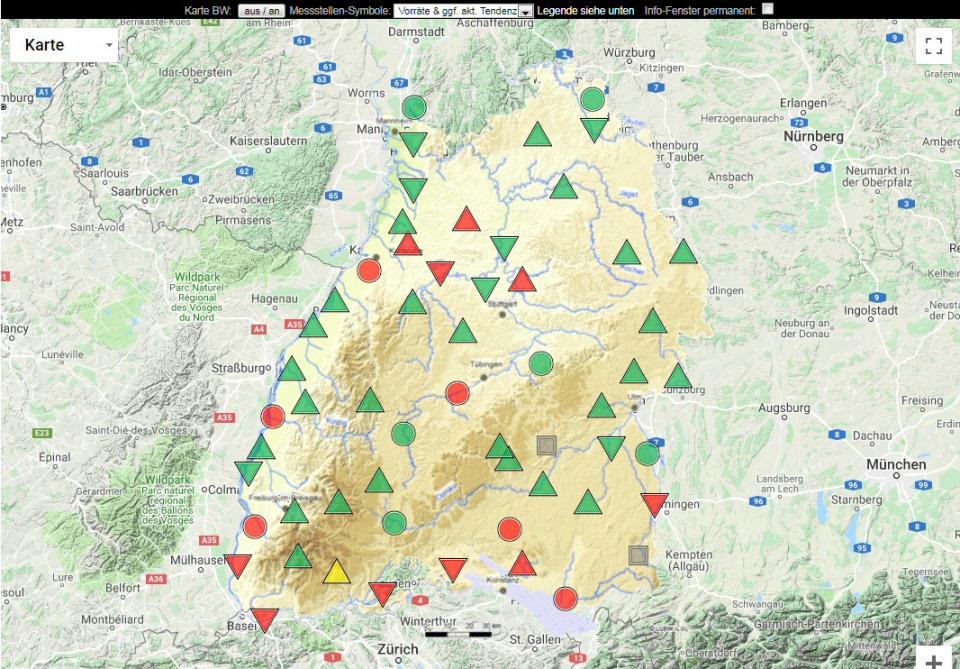The height and width of the screenshot is (669, 960).
Task: Toggle Karte BW overlay with aus/an
Action: pyautogui.click(x=262, y=10)
